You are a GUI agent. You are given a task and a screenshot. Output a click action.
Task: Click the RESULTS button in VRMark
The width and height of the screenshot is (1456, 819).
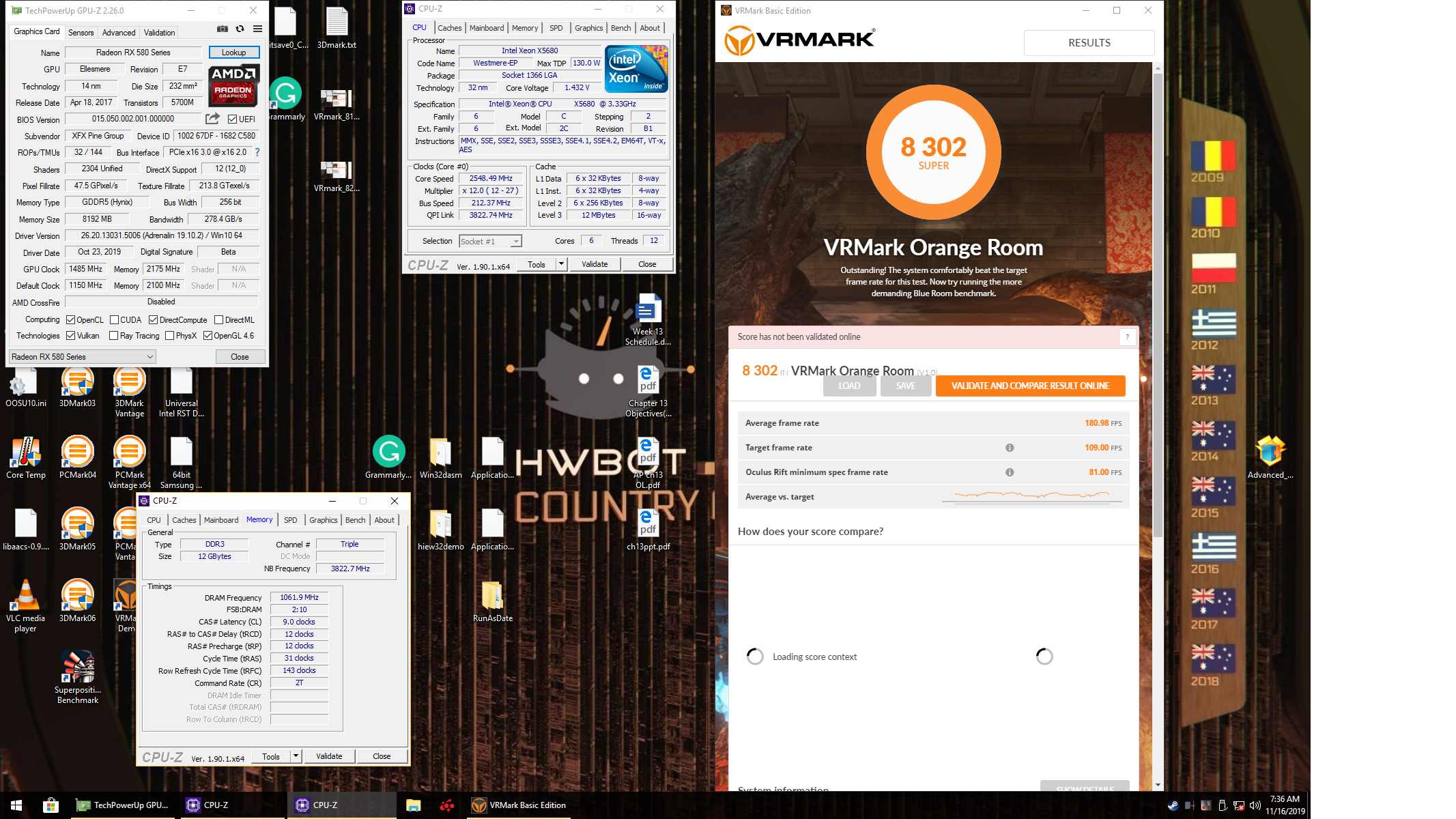pos(1089,42)
